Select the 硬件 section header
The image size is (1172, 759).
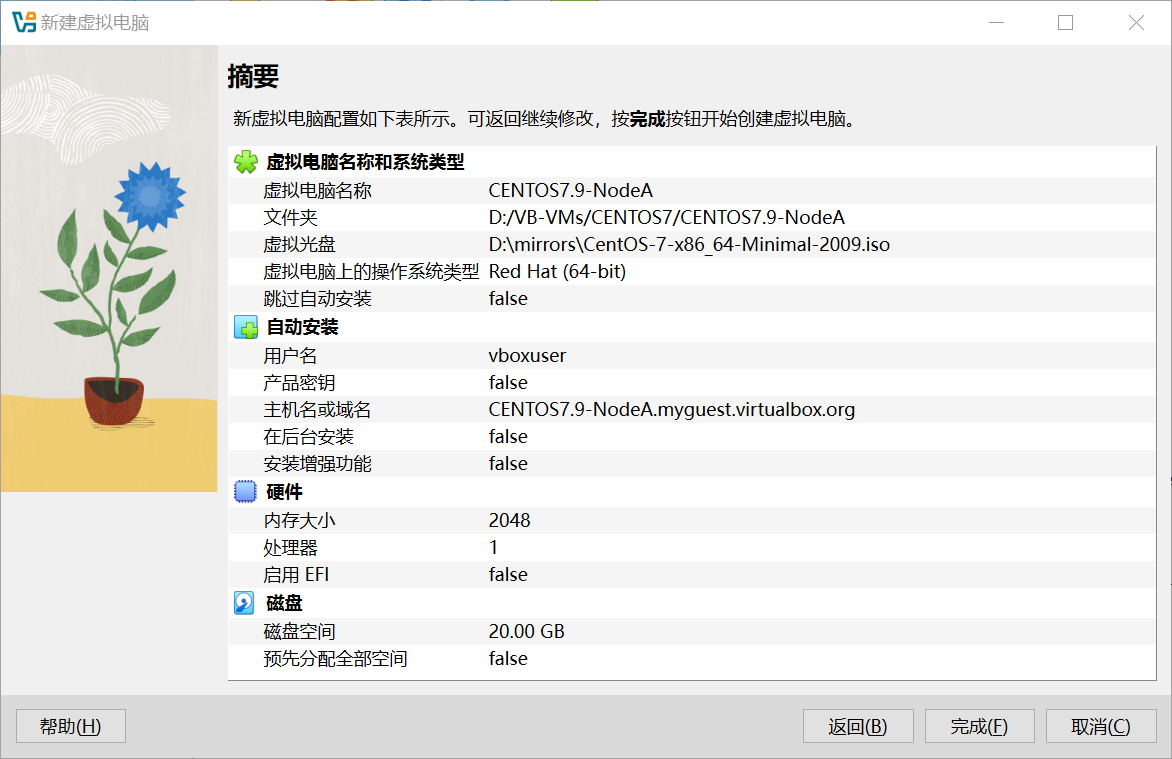pos(285,492)
